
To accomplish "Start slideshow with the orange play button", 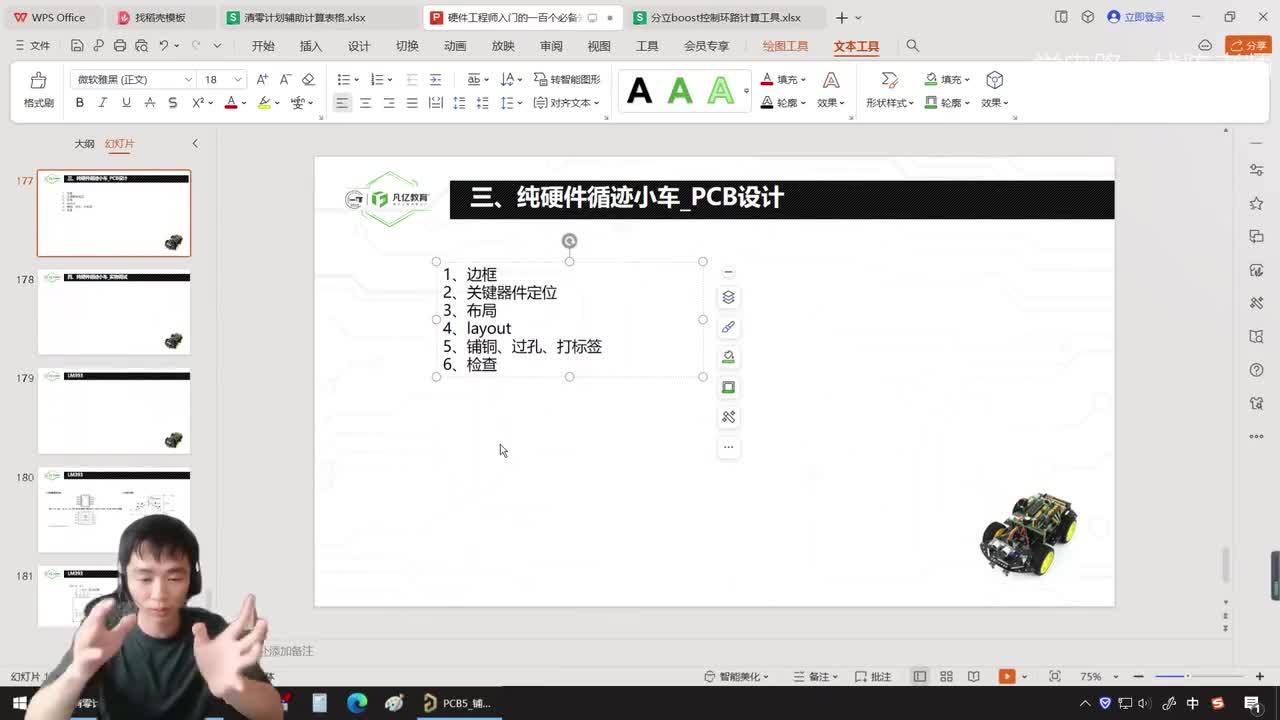I will click(1007, 677).
